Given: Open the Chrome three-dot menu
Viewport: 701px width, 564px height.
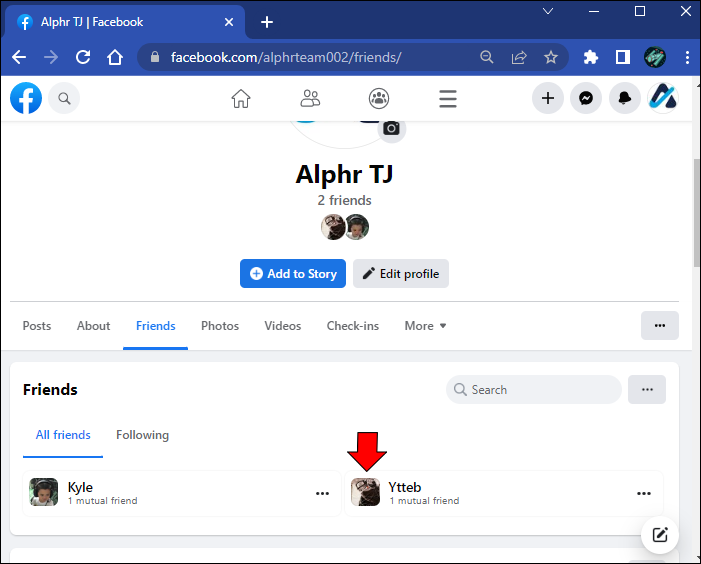Looking at the screenshot, I should pyautogui.click(x=687, y=57).
